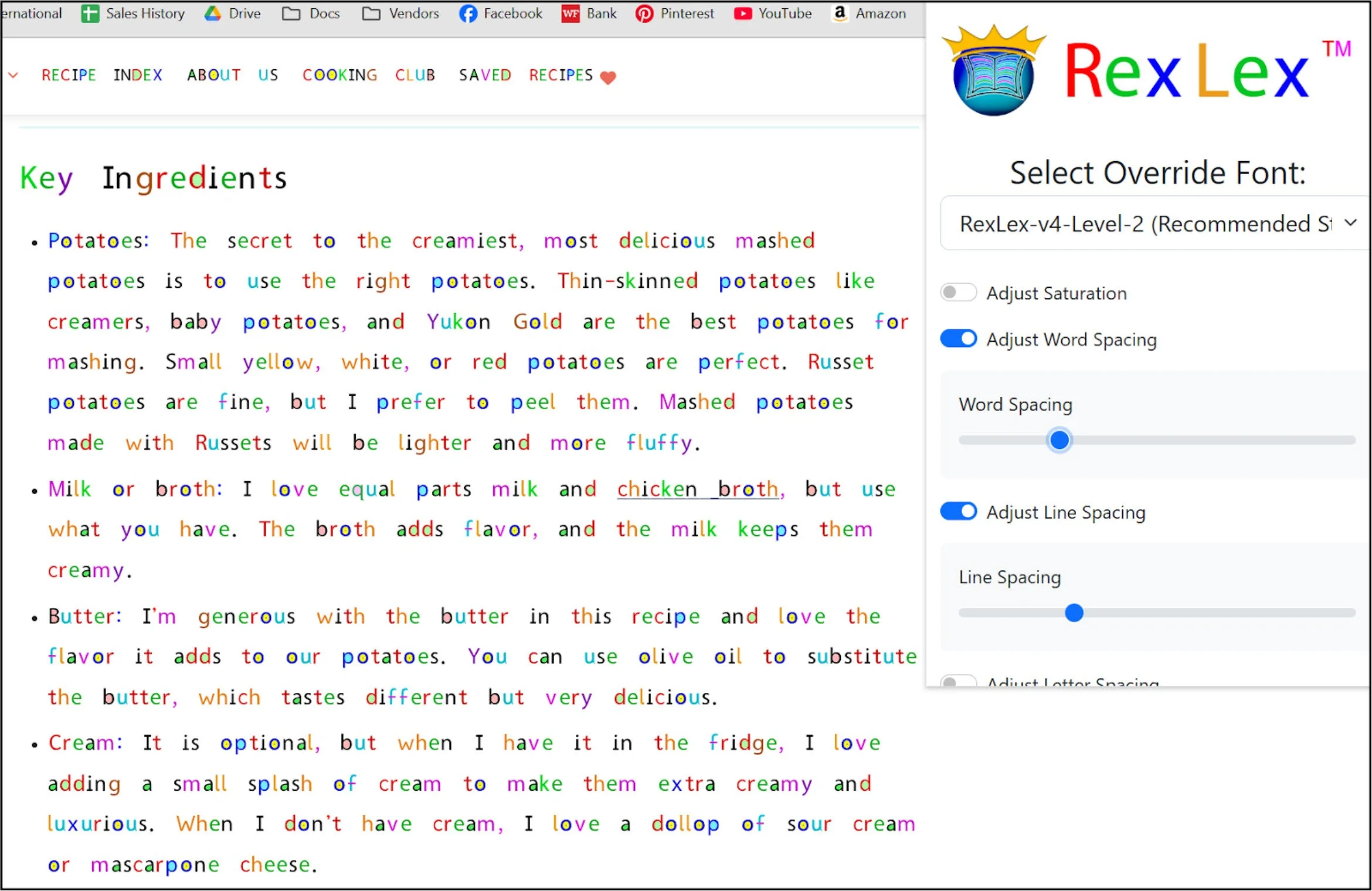Click the Bank bookmark icon
The image size is (1372, 891).
(570, 13)
